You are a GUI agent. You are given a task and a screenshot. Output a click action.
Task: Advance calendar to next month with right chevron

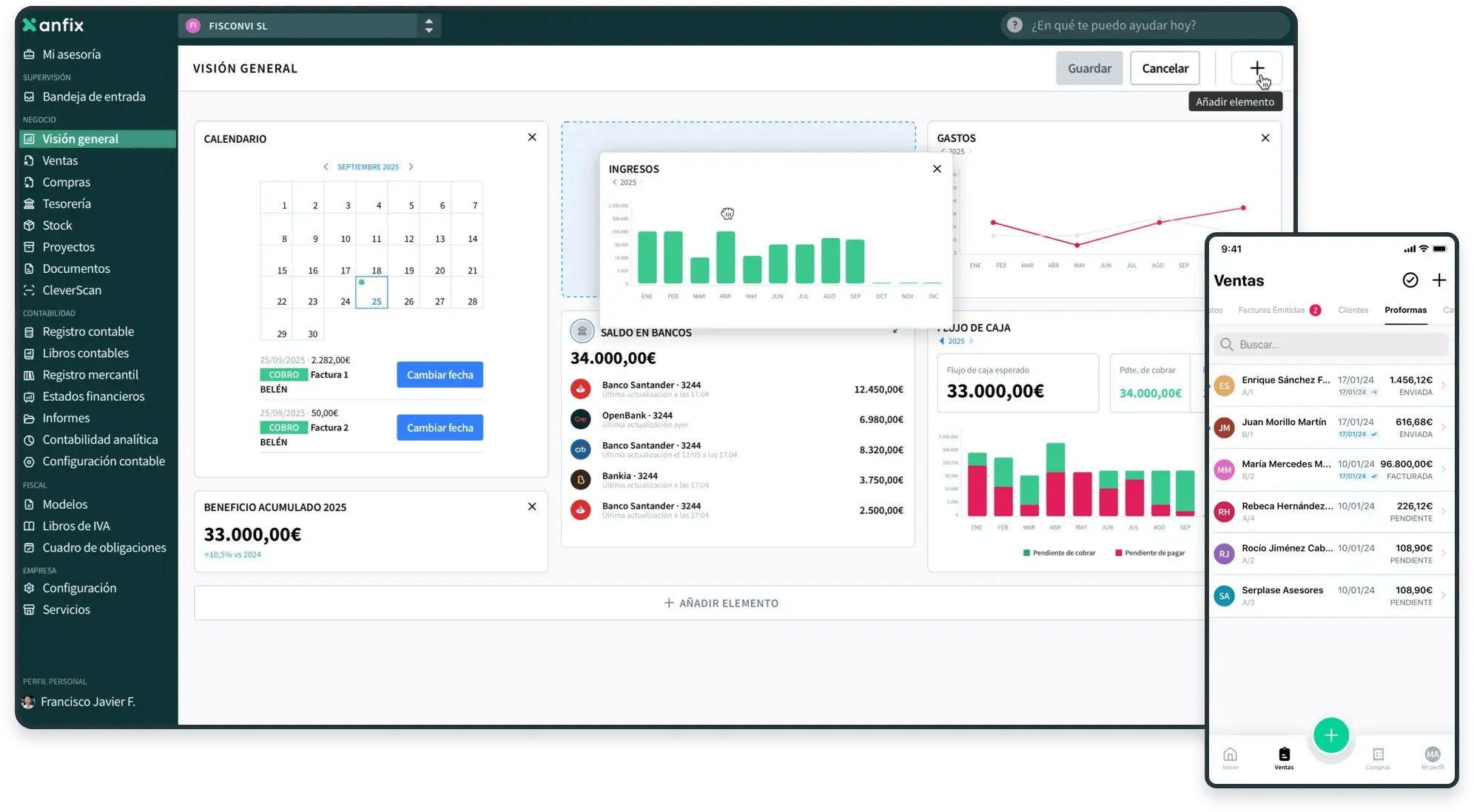click(412, 166)
